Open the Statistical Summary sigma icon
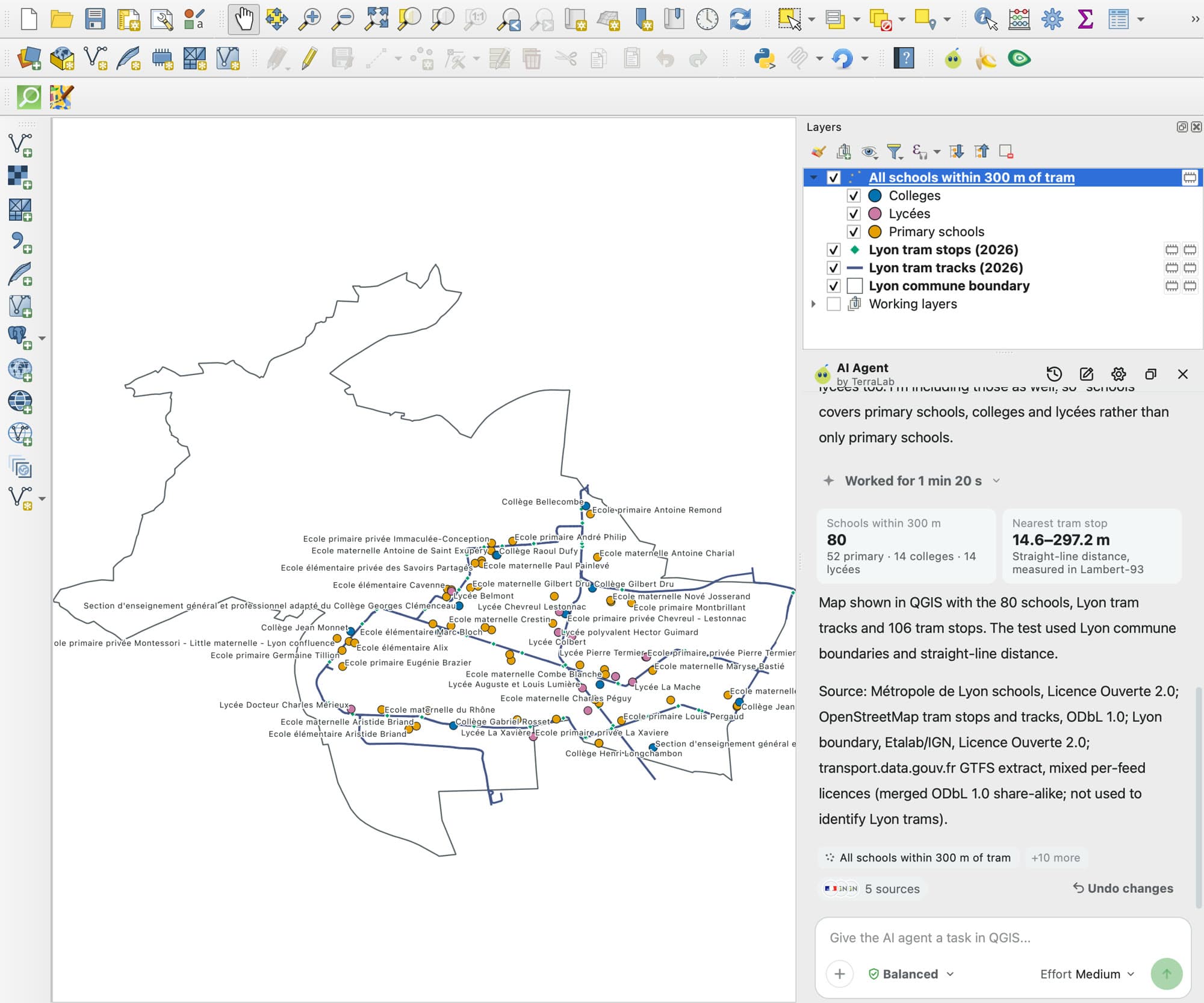Screen dimensions: 1204x1003 pos(1085,19)
